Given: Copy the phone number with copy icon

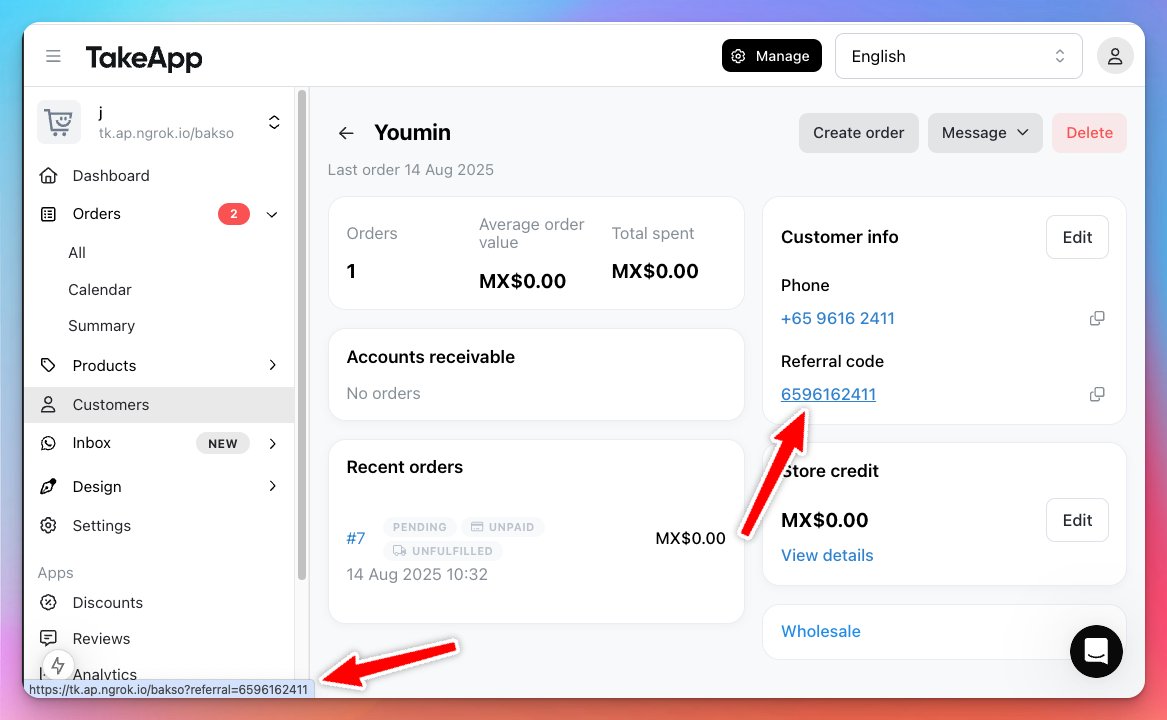Looking at the screenshot, I should (x=1097, y=319).
